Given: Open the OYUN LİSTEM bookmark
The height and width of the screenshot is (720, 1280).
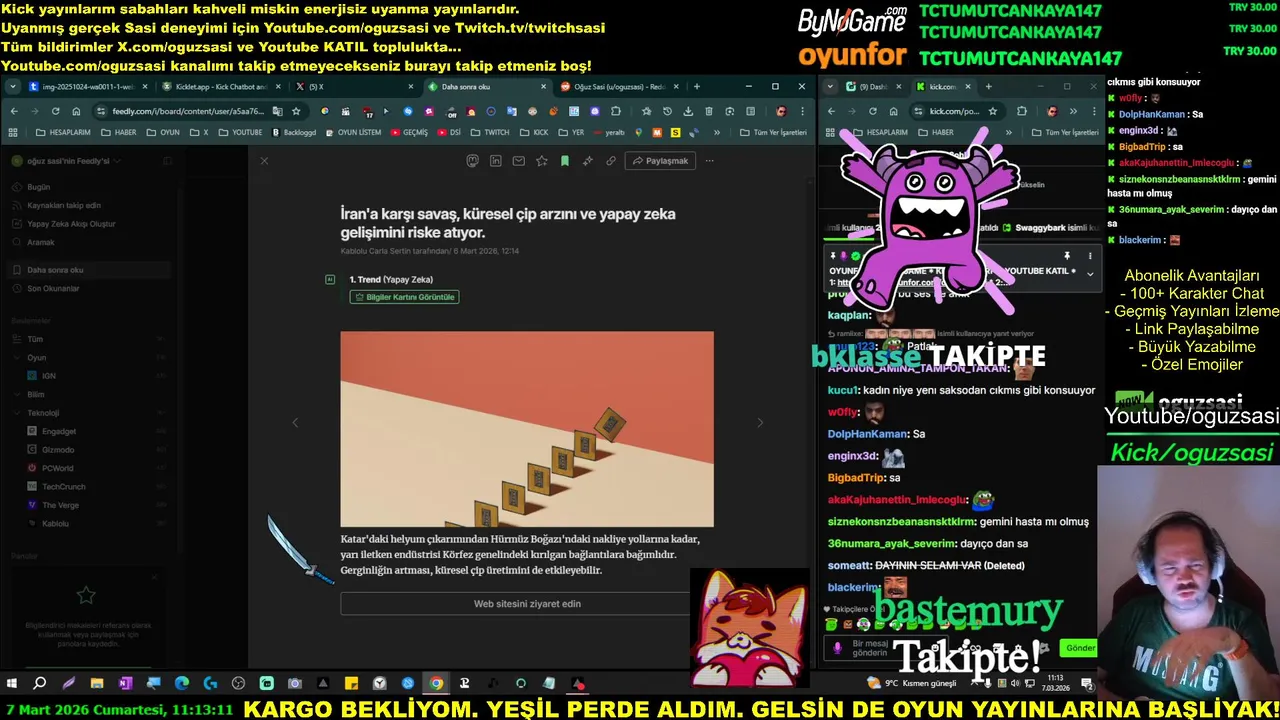Looking at the screenshot, I should (352, 132).
